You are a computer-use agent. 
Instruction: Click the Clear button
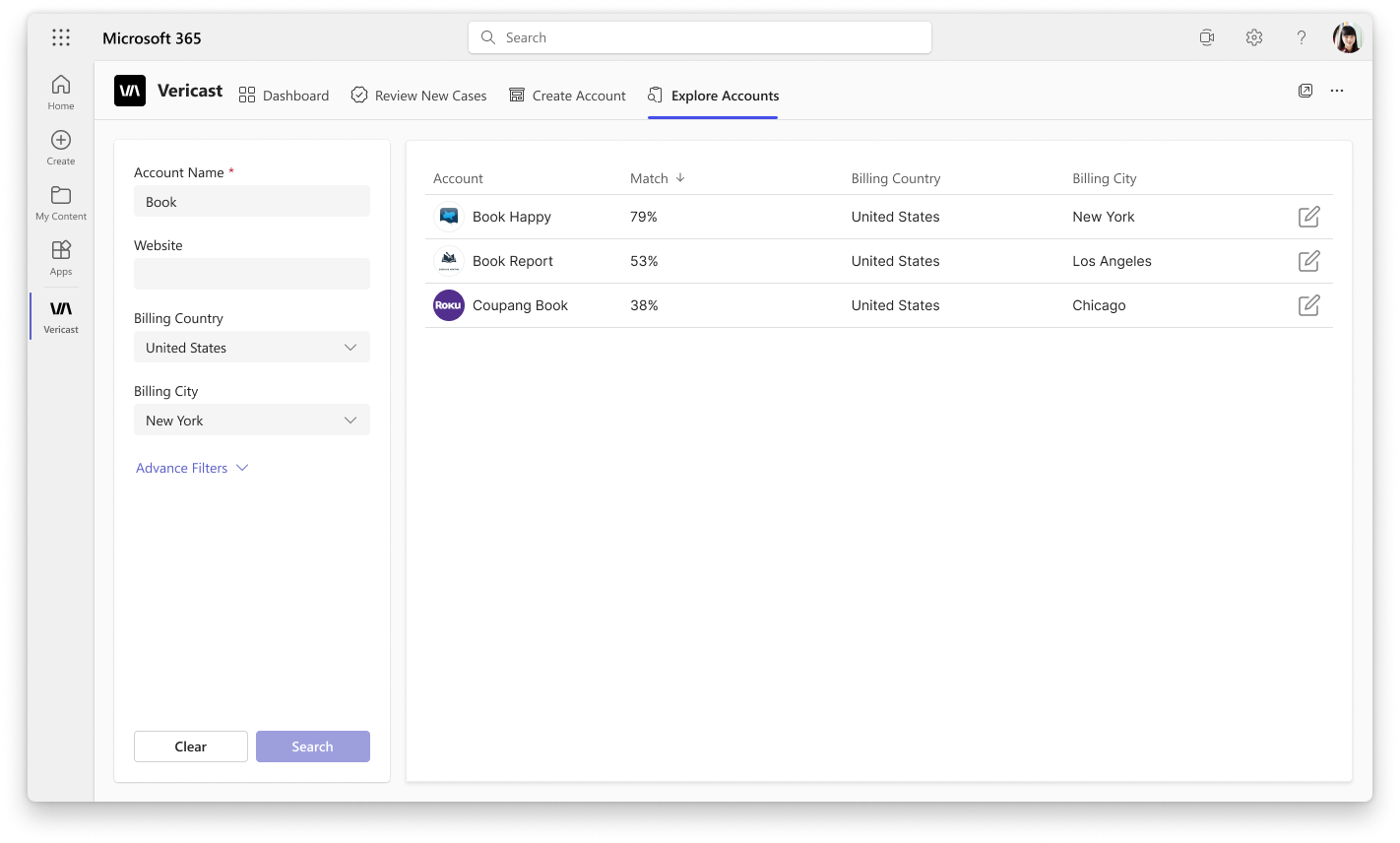[x=191, y=746]
